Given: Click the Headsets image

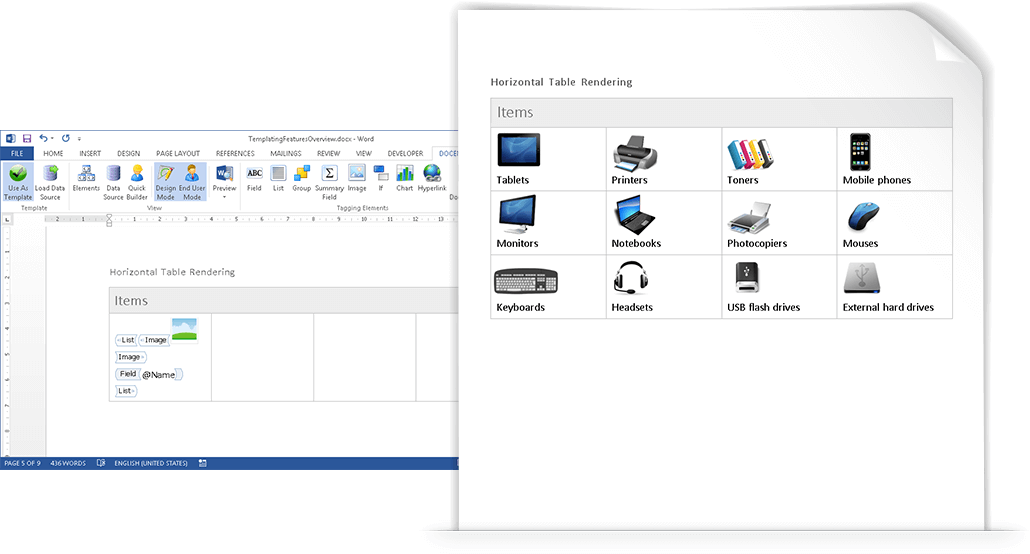Looking at the screenshot, I should 631,277.
